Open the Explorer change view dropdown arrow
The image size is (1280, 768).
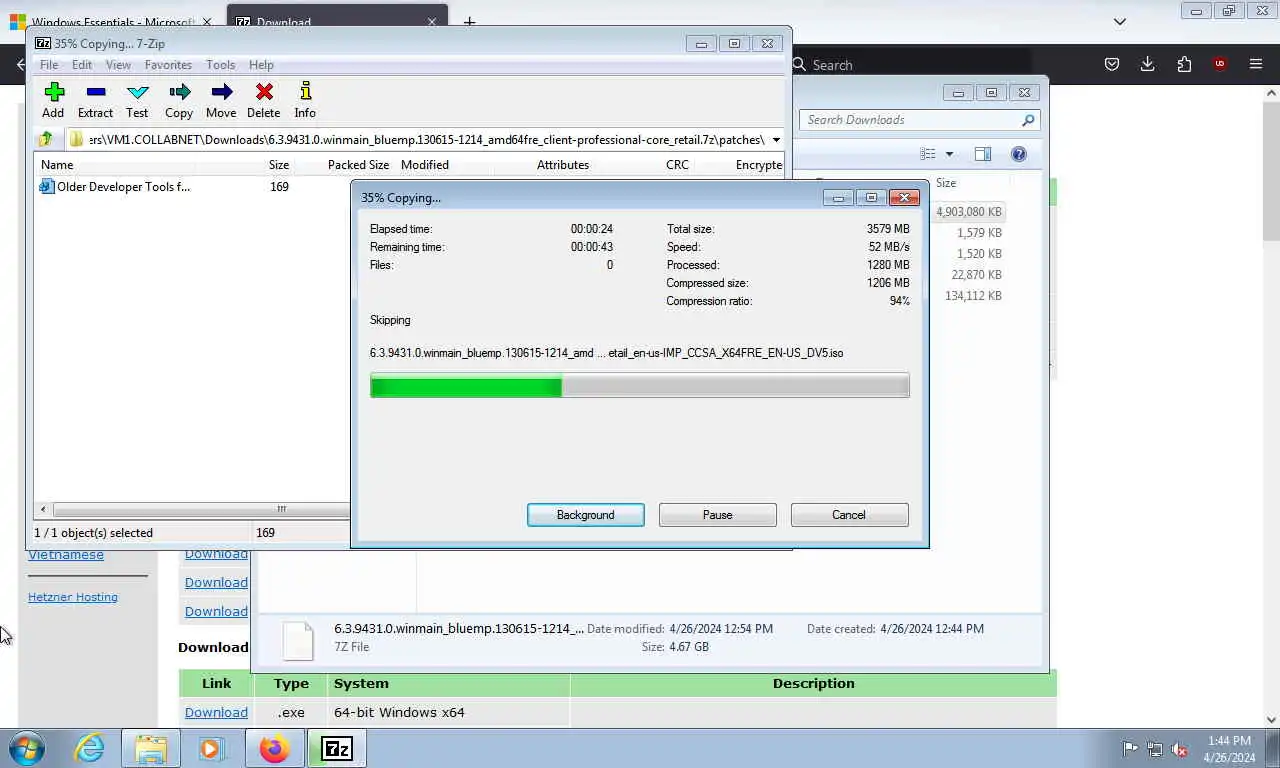[949, 154]
